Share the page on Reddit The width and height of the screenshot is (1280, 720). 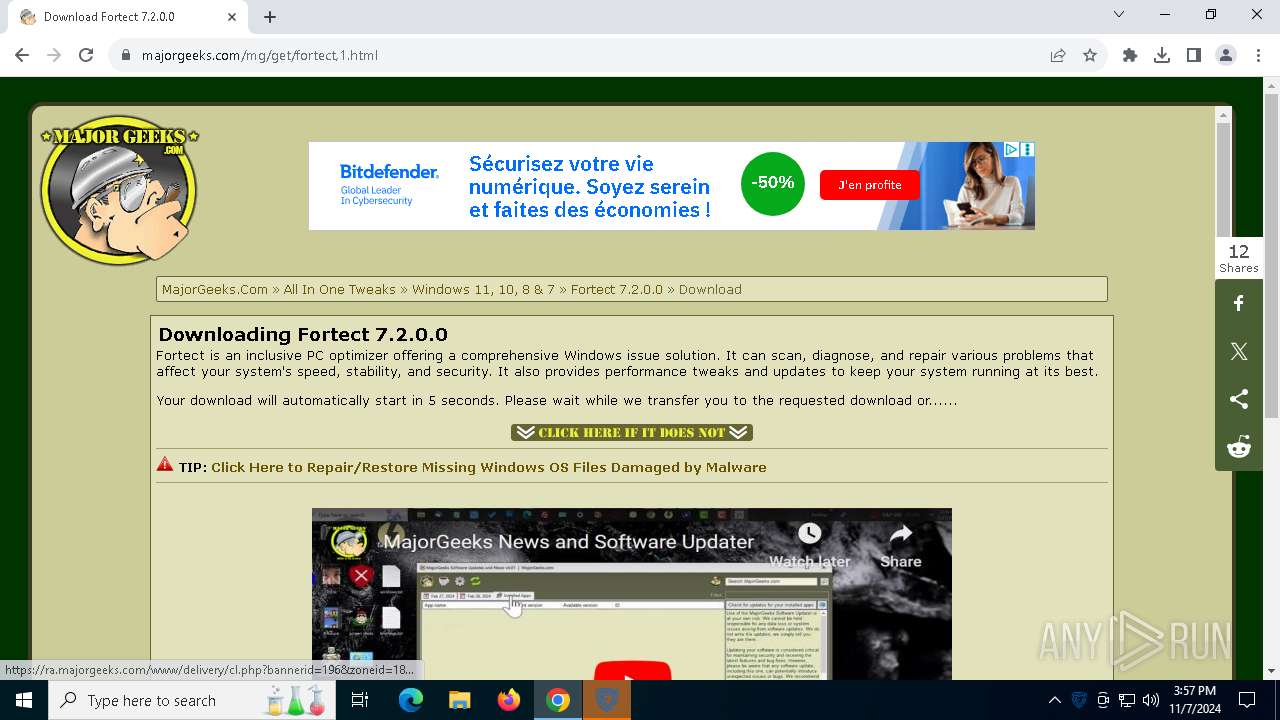pos(1239,447)
